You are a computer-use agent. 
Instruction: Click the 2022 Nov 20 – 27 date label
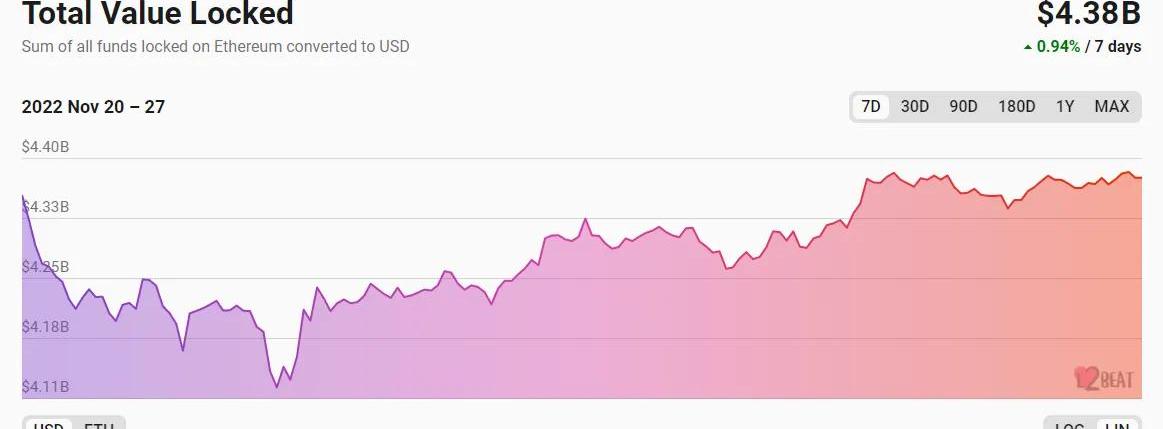click(x=93, y=107)
